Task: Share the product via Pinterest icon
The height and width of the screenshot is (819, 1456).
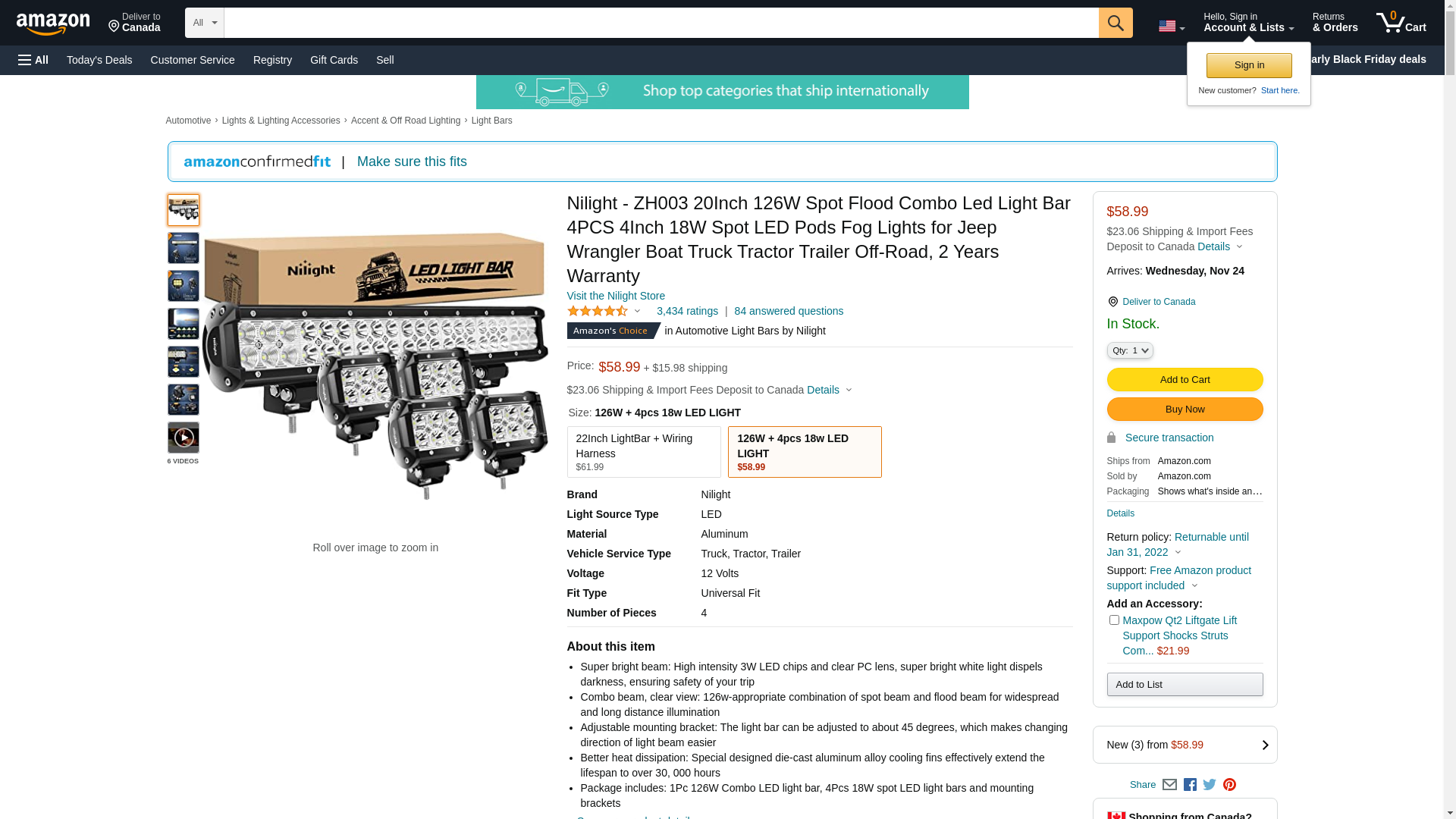Action: [1229, 785]
